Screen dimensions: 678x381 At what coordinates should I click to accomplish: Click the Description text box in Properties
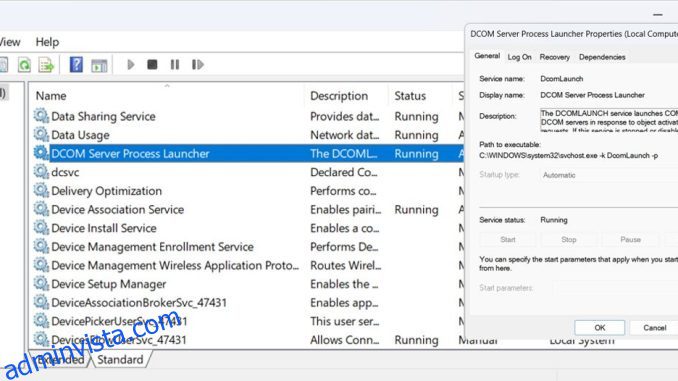(609, 120)
